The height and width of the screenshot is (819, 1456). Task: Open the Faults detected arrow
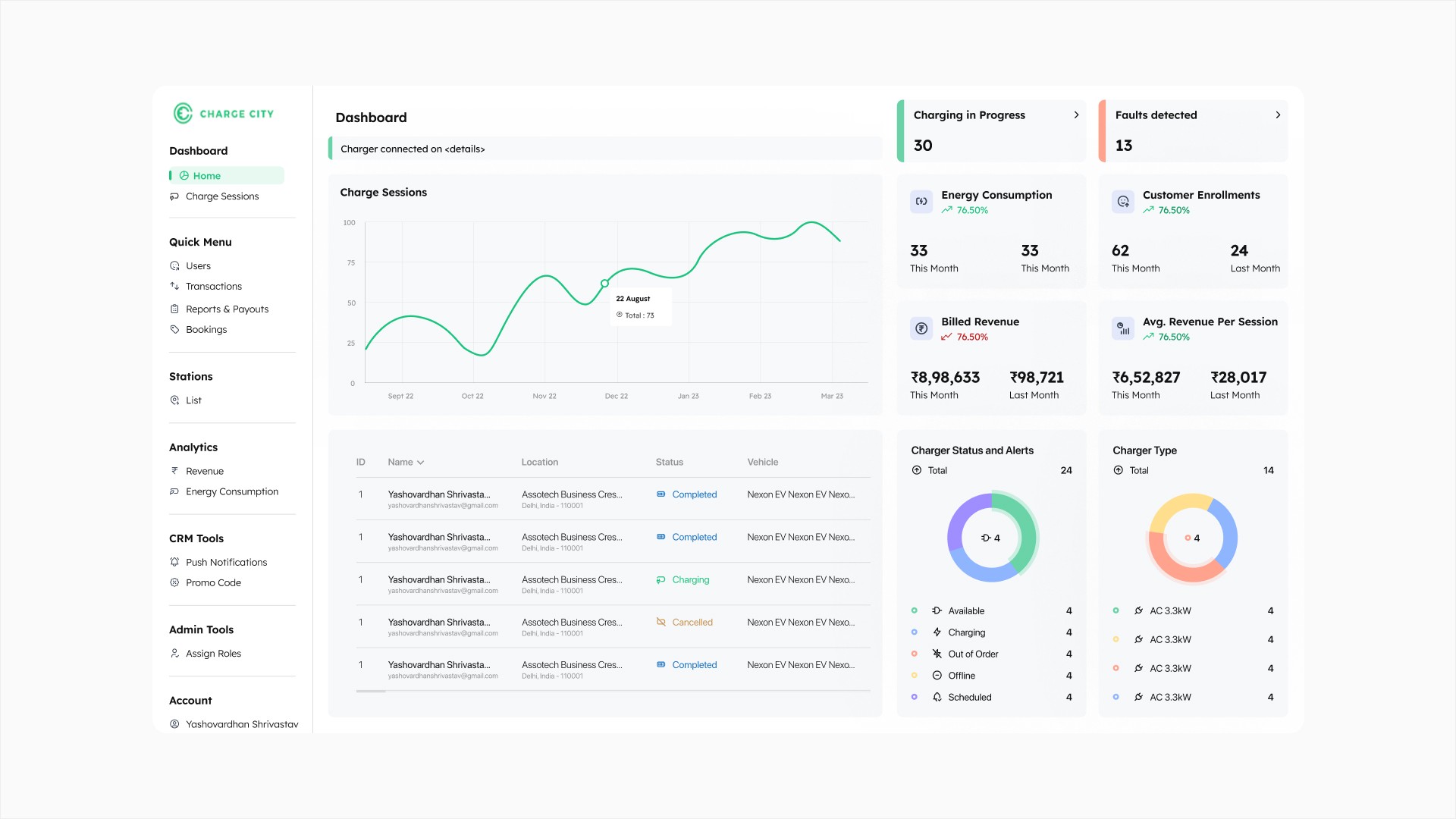click(1278, 115)
